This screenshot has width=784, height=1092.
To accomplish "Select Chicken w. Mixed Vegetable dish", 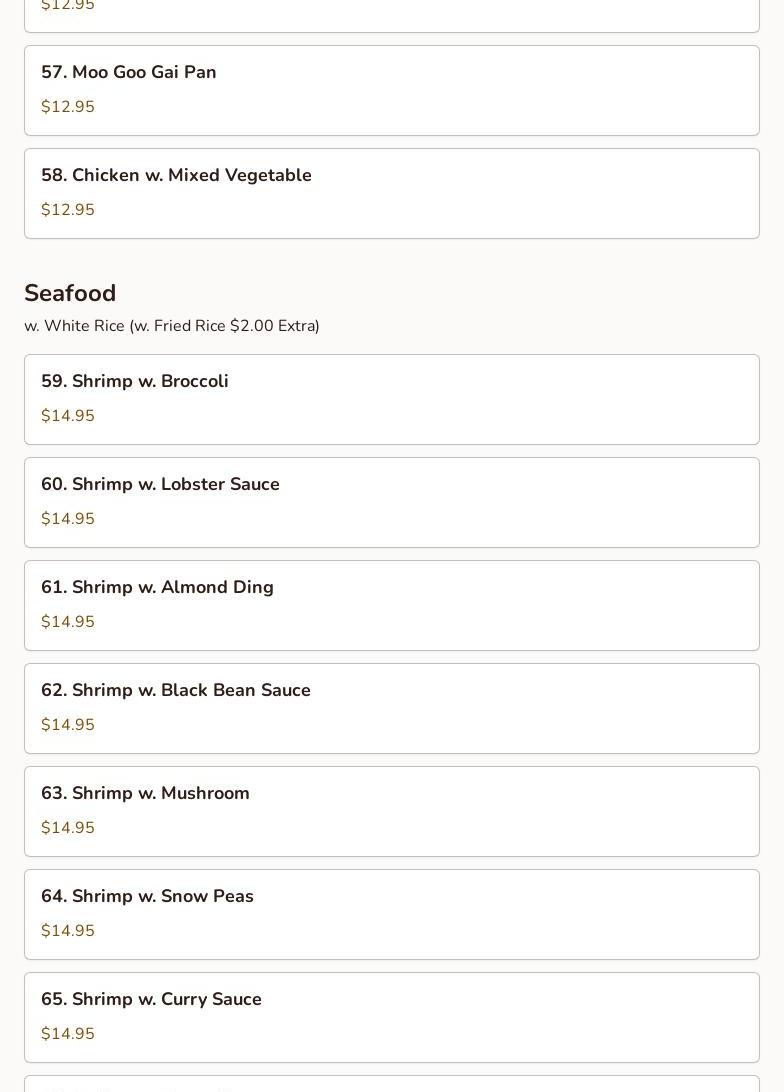I will [x=176, y=175].
